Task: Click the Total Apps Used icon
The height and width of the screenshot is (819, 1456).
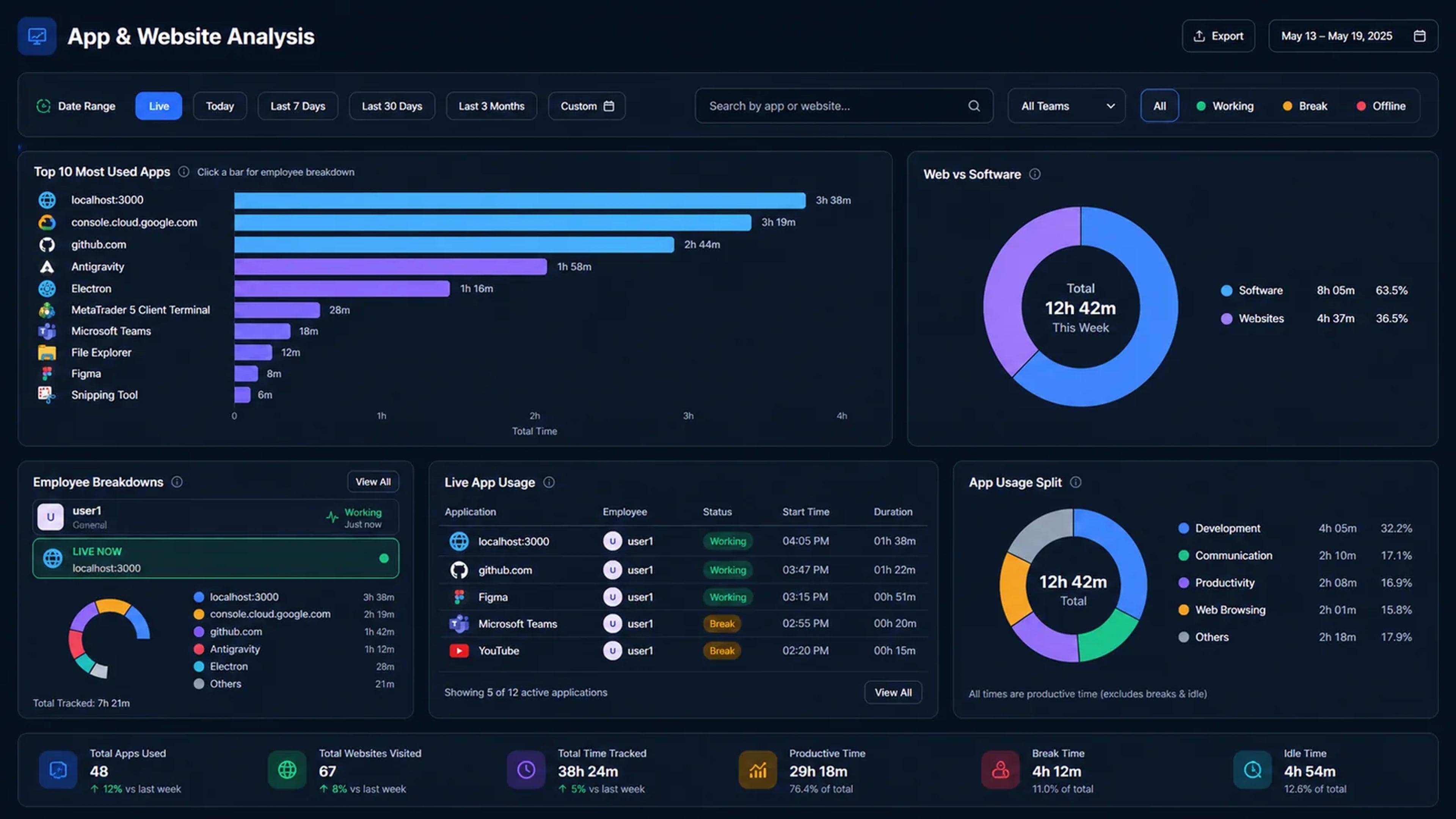Action: [58, 769]
